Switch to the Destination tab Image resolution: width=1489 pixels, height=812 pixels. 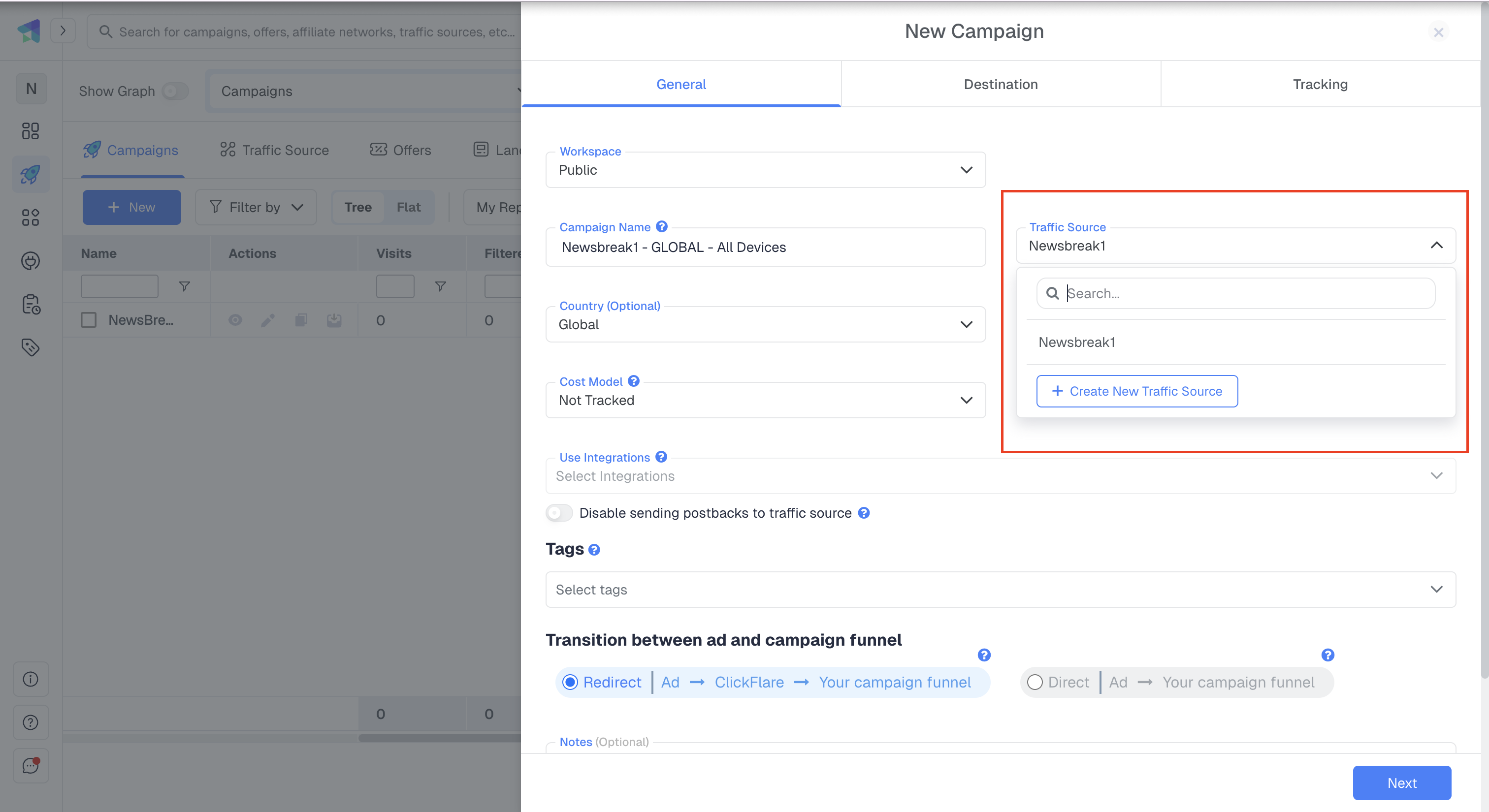point(1001,84)
